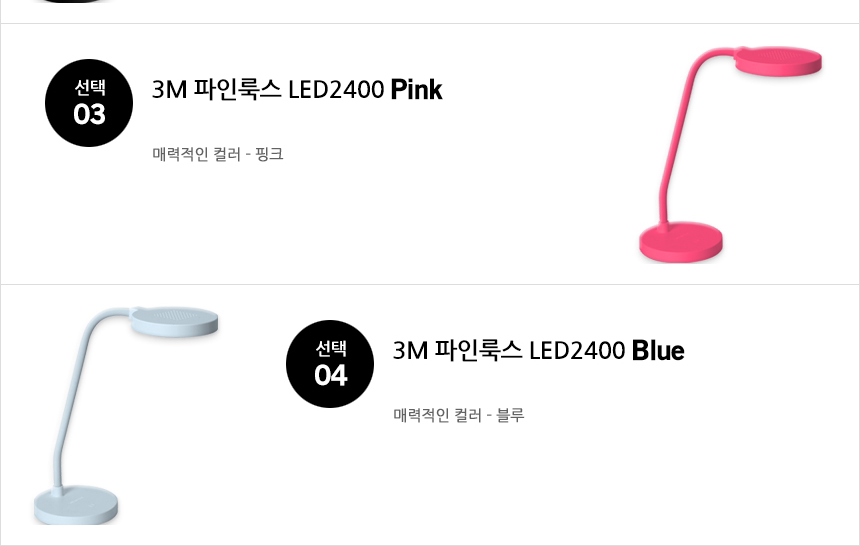Click LED2400 in the Blue product title
The width and height of the screenshot is (860, 546).
(x=577, y=351)
